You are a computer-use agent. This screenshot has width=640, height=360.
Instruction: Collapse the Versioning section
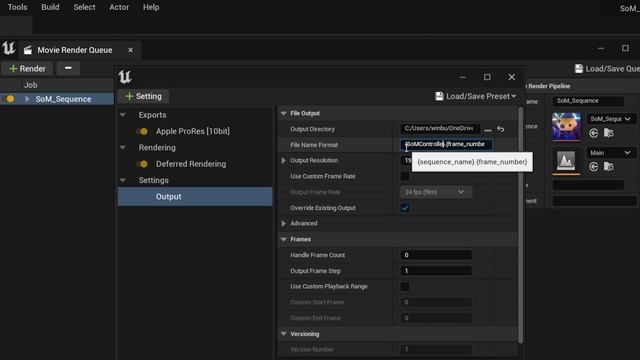(284, 334)
